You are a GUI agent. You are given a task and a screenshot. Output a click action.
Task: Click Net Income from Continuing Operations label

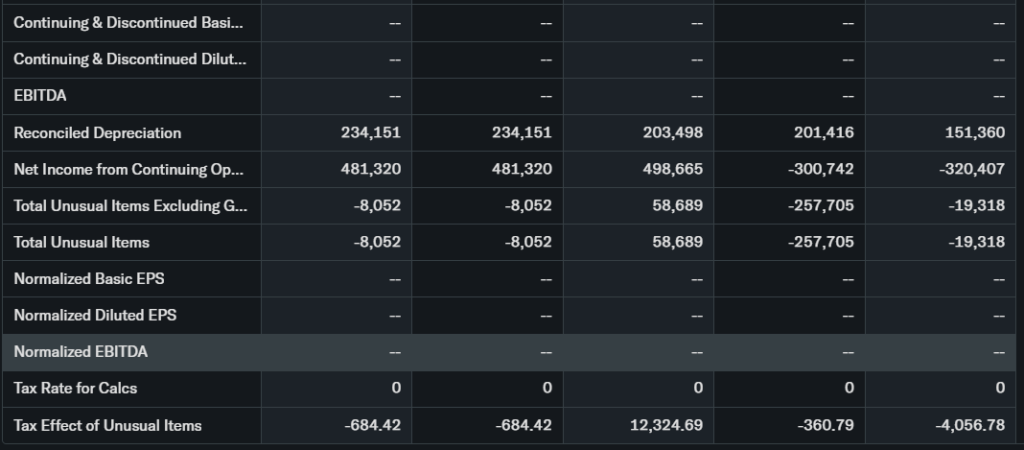pyautogui.click(x=128, y=169)
